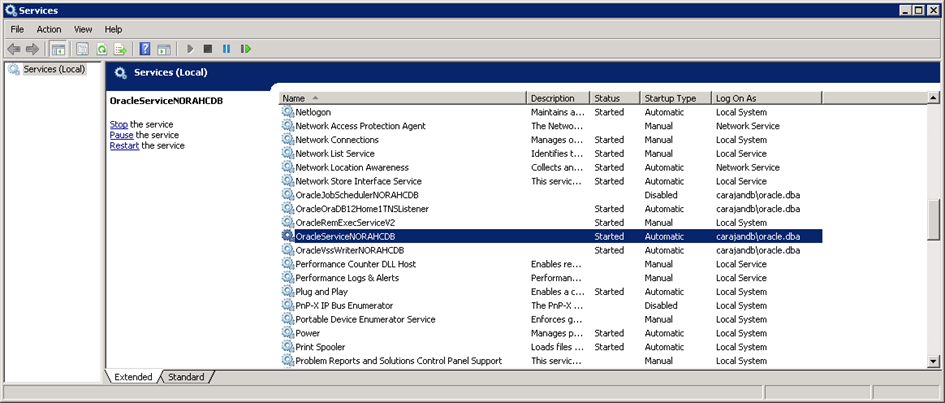Open the Action menu
Screen dimensions: 945x403
click(x=49, y=29)
